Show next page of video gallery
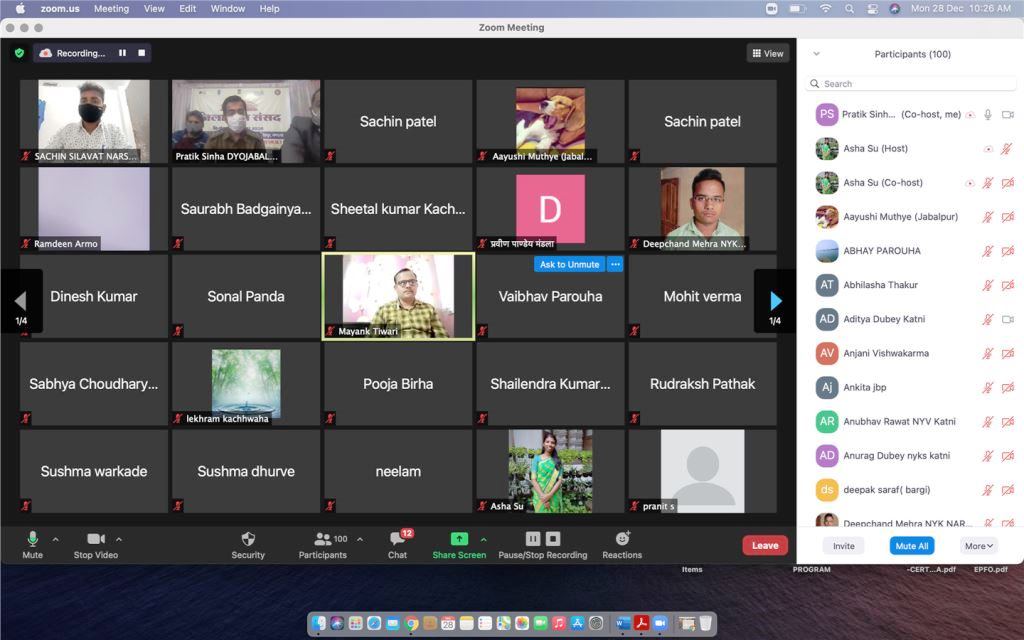This screenshot has width=1024, height=640. 775,301
